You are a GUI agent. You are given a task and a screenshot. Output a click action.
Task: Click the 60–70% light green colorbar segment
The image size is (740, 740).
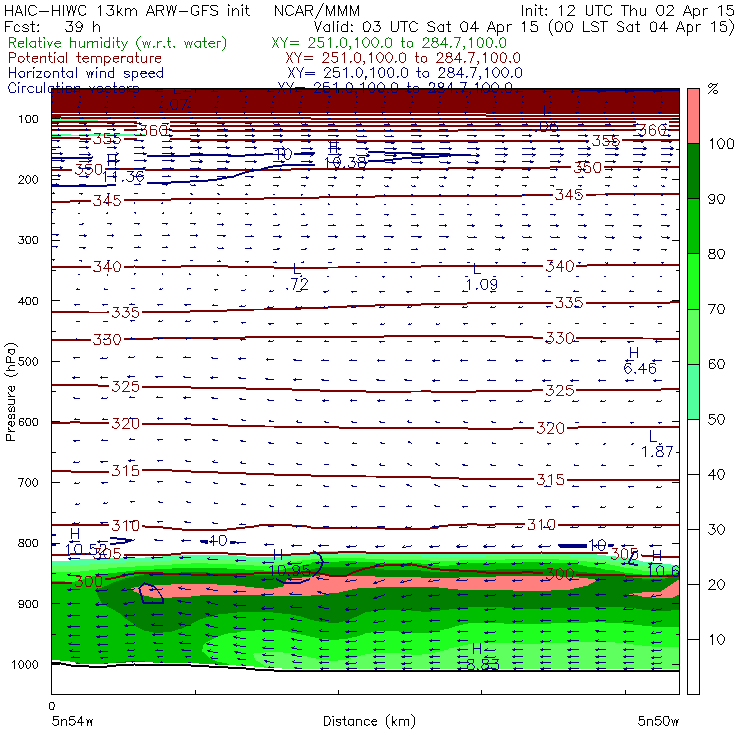click(693, 336)
